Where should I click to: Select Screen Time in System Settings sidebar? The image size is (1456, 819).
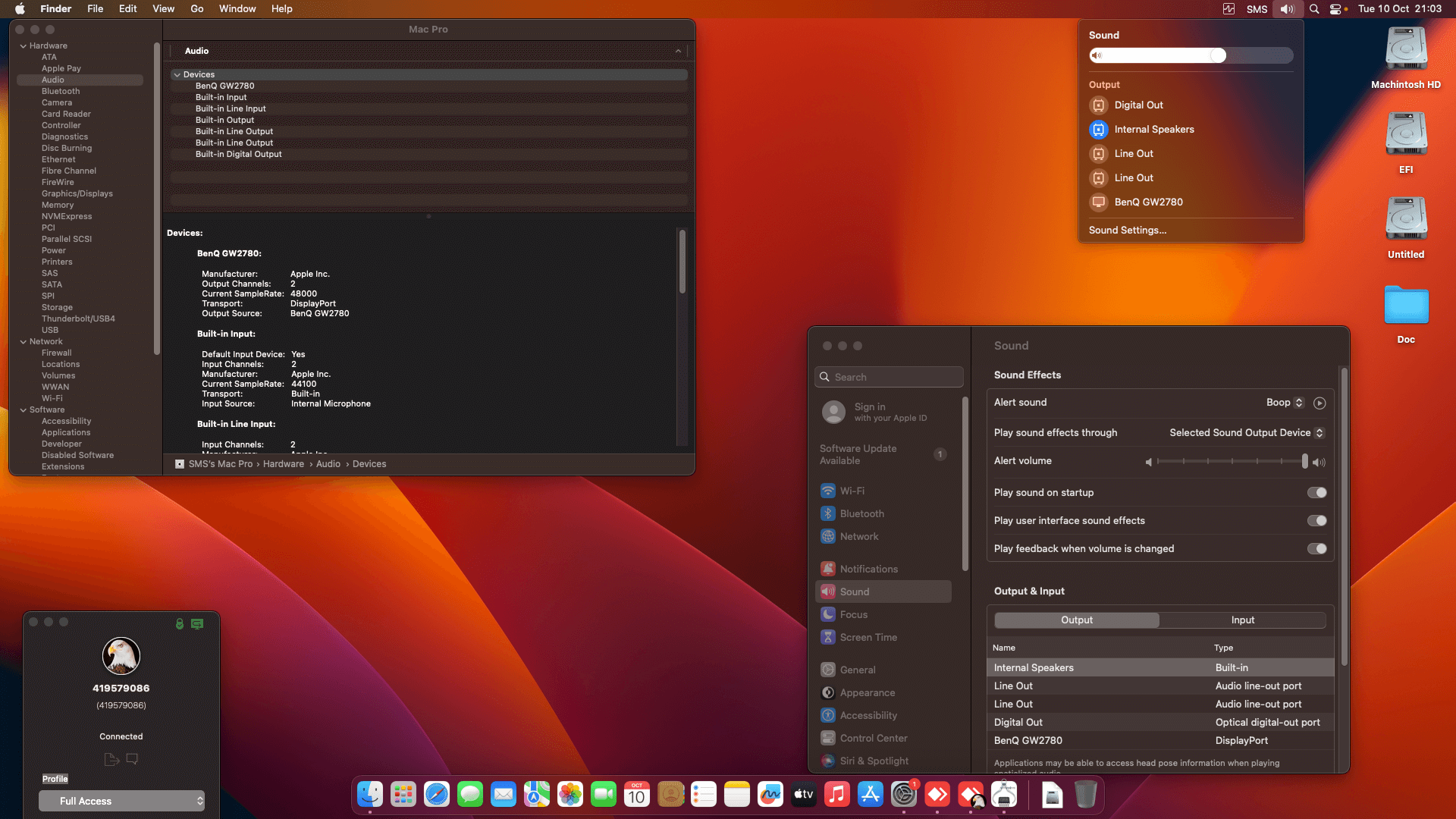pyautogui.click(x=868, y=637)
